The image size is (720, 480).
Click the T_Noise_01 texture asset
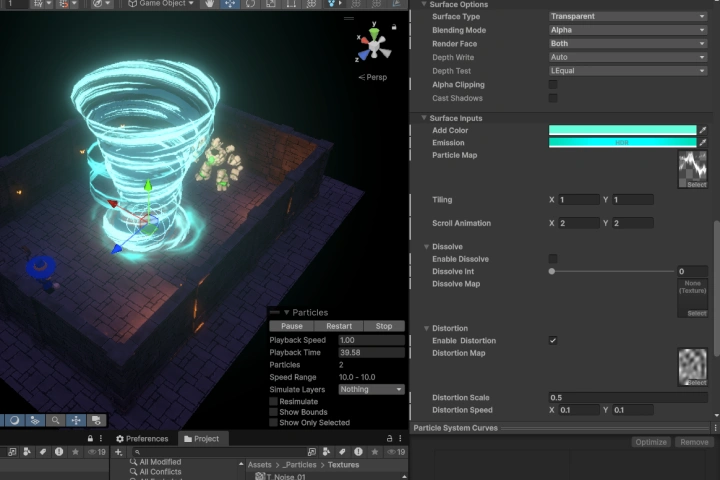click(280, 477)
